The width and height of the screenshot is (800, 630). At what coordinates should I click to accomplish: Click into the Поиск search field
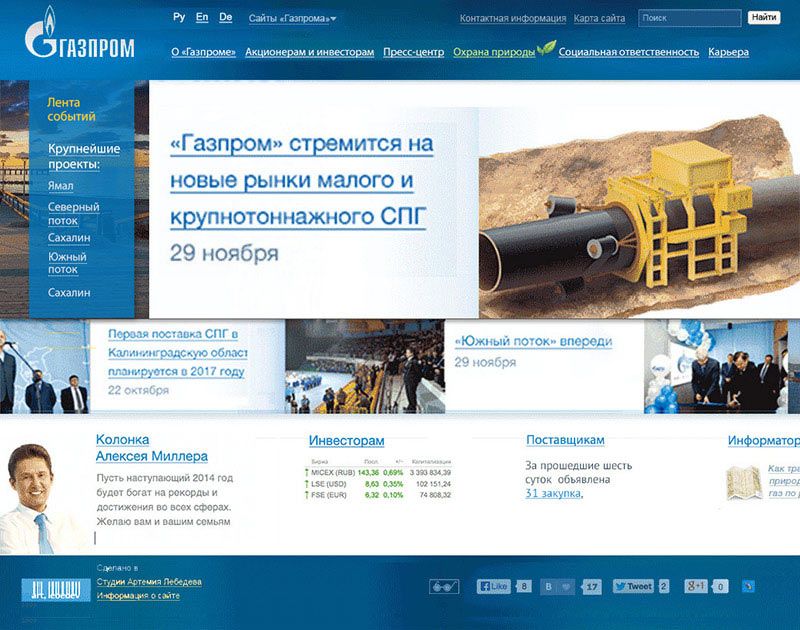pyautogui.click(x=688, y=18)
